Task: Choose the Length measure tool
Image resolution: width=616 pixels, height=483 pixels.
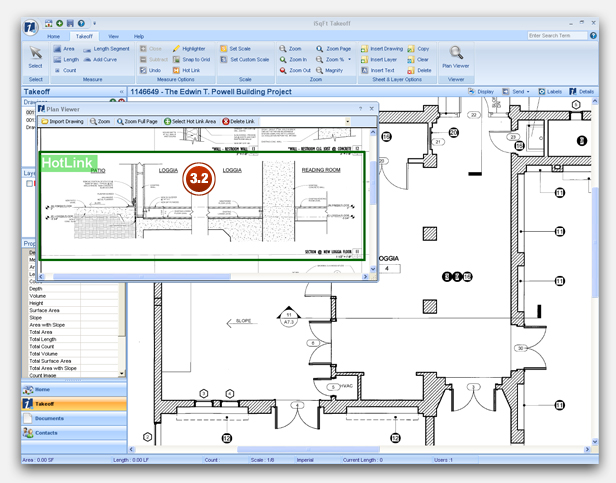Action: click(66, 59)
